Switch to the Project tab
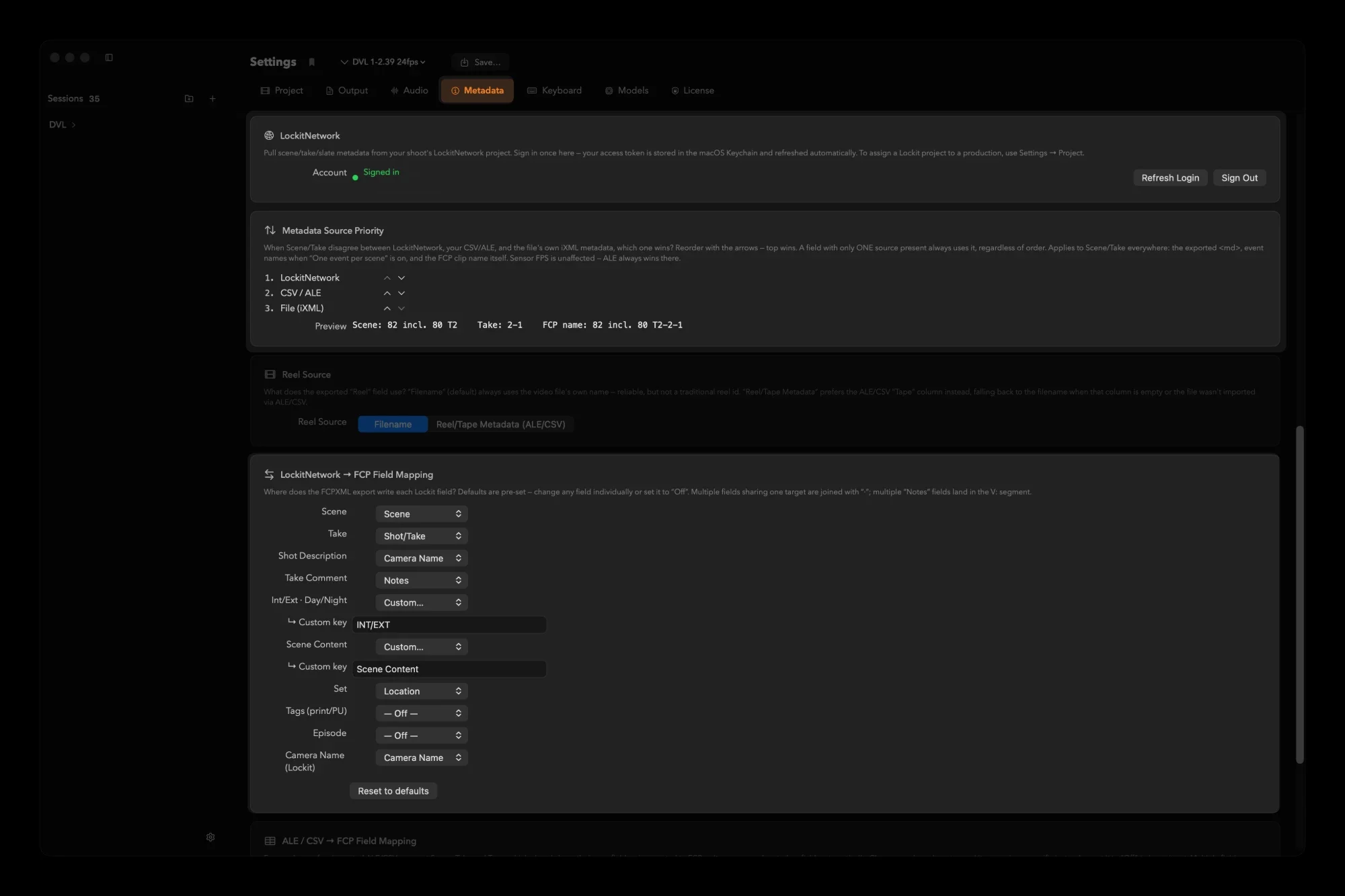 click(282, 91)
